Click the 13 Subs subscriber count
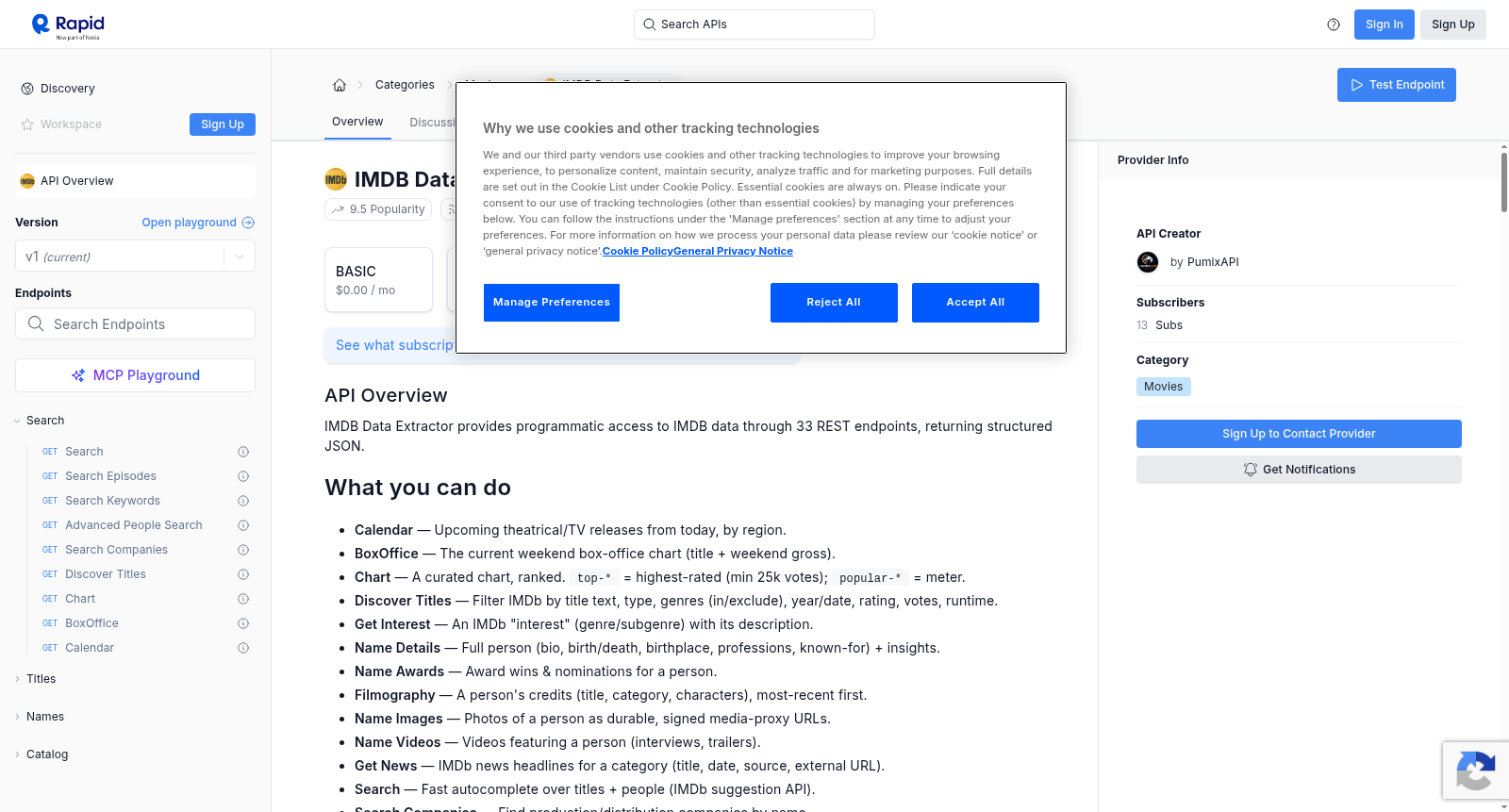This screenshot has height=812, width=1509. click(1159, 325)
